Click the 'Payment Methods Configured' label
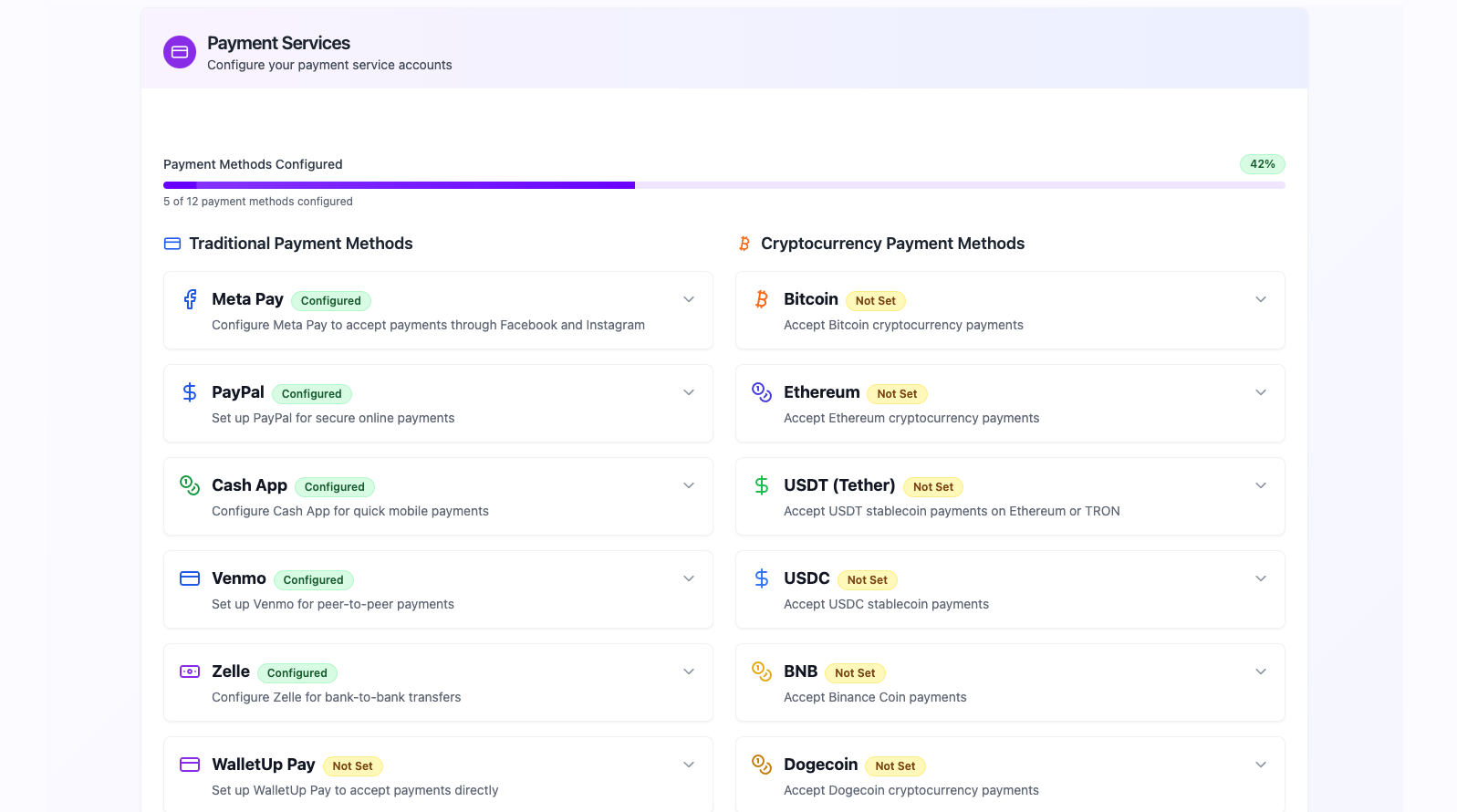 253,164
